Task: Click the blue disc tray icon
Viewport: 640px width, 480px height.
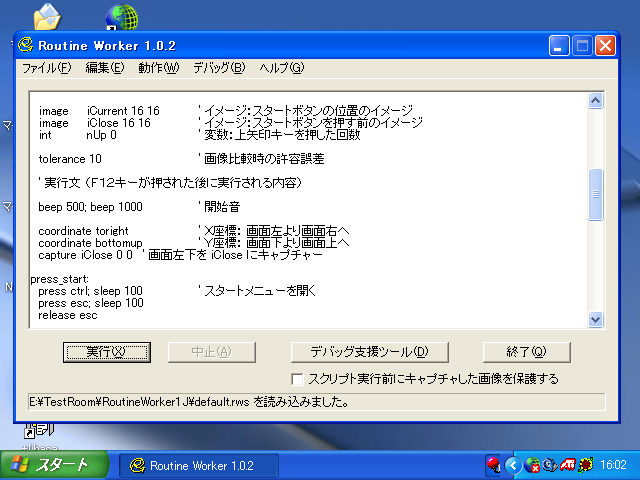Action: pyautogui.click(x=549, y=465)
